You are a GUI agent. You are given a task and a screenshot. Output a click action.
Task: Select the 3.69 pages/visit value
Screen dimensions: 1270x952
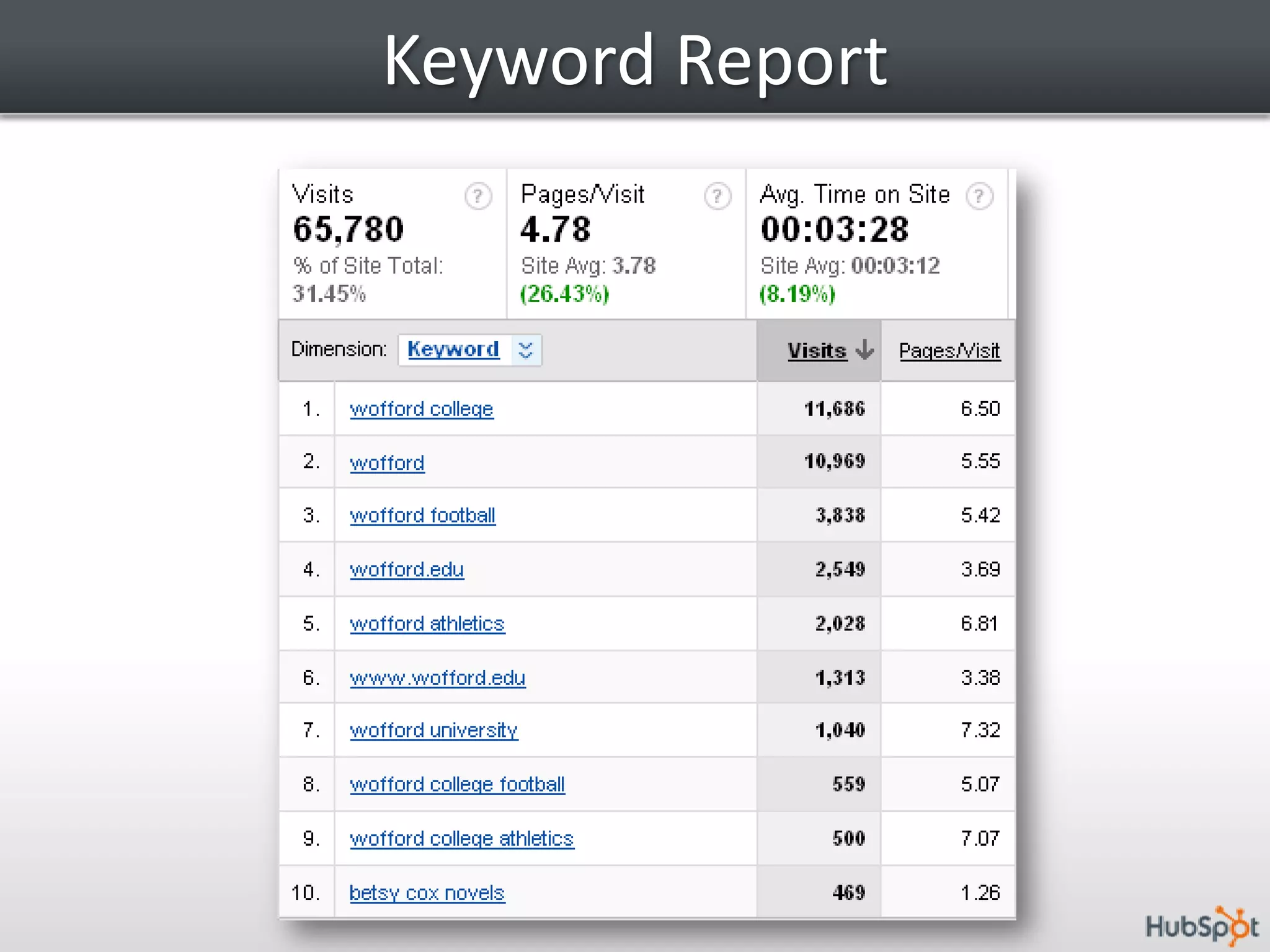pos(980,569)
